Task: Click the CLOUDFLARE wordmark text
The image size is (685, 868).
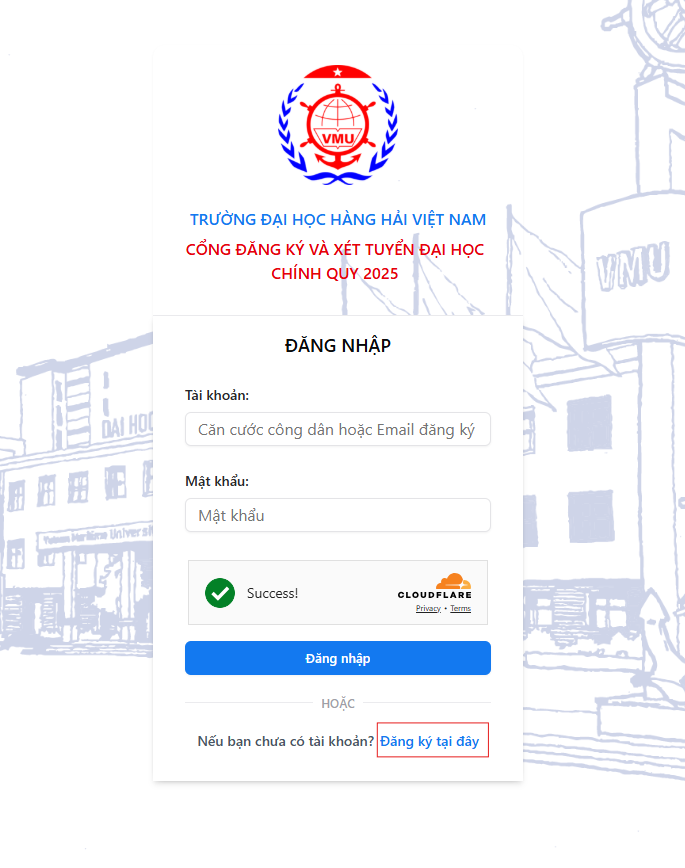Action: tap(435, 595)
